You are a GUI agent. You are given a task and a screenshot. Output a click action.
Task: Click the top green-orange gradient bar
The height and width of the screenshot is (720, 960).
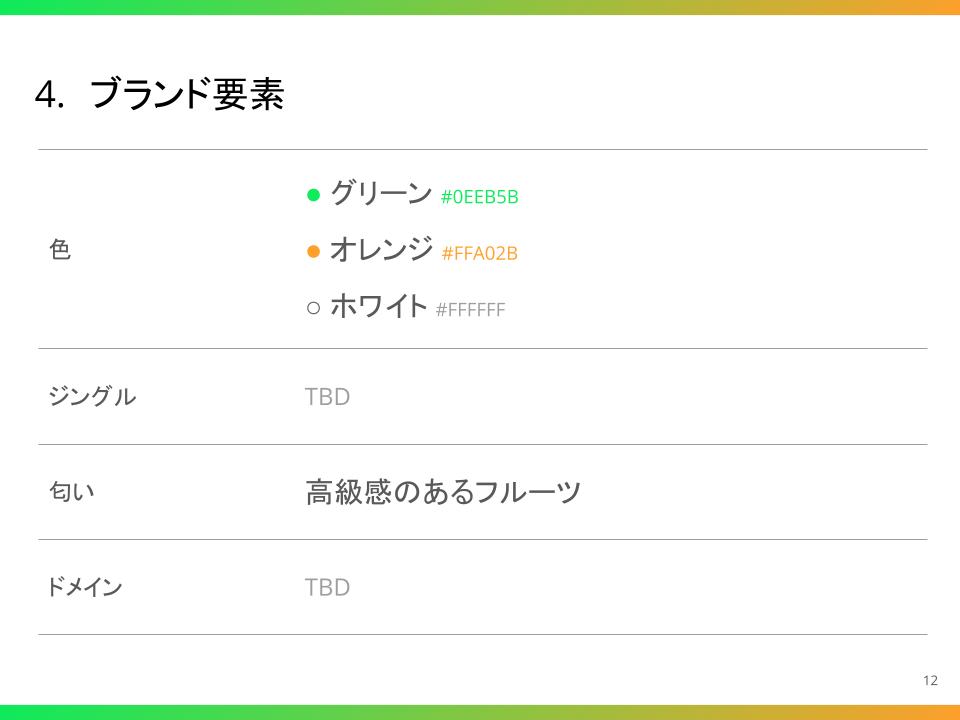pyautogui.click(x=480, y=7)
